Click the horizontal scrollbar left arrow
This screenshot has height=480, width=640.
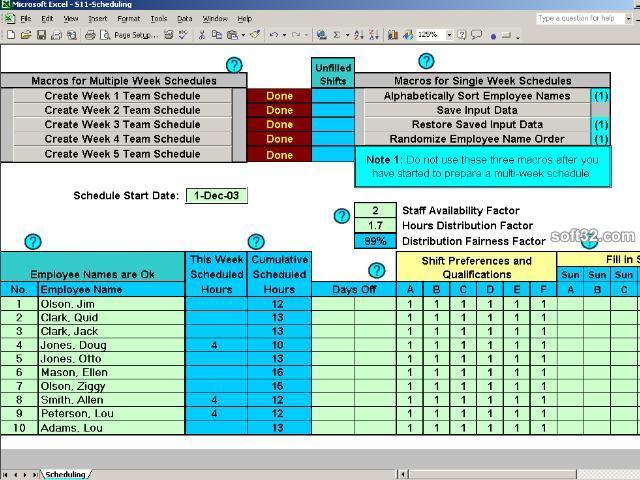(x=402, y=474)
